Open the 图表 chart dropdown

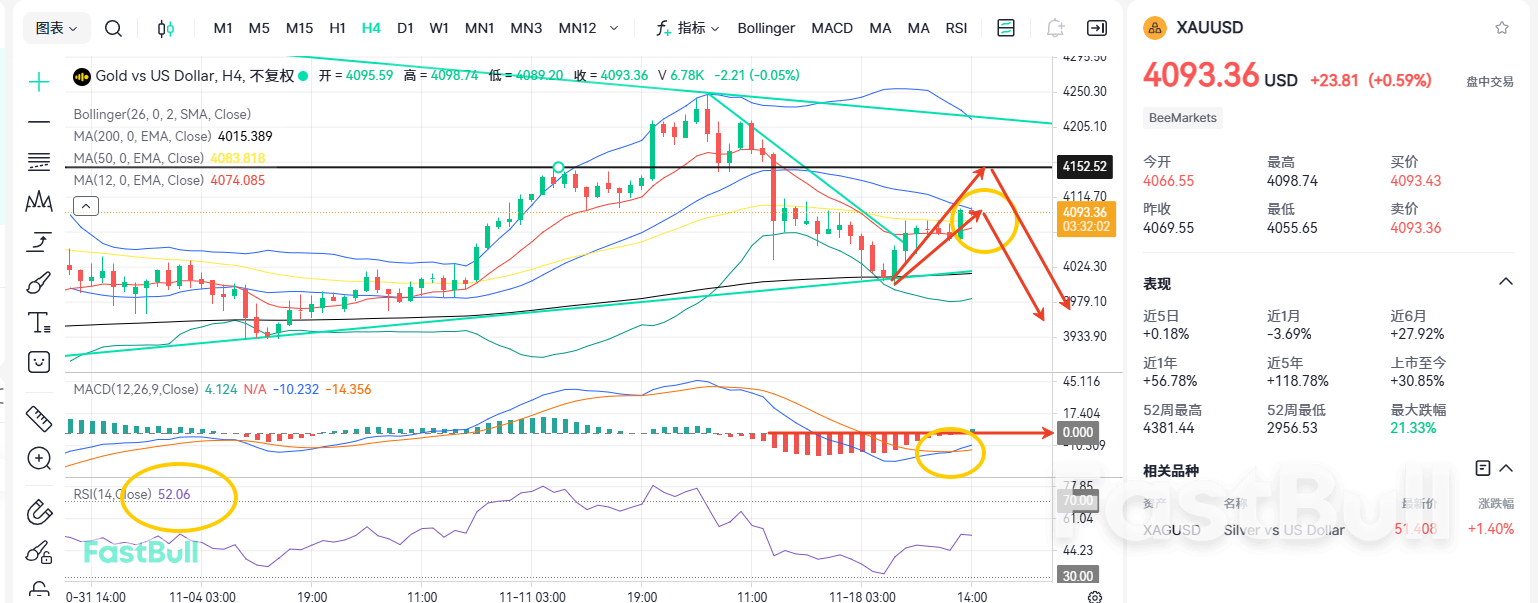[57, 28]
